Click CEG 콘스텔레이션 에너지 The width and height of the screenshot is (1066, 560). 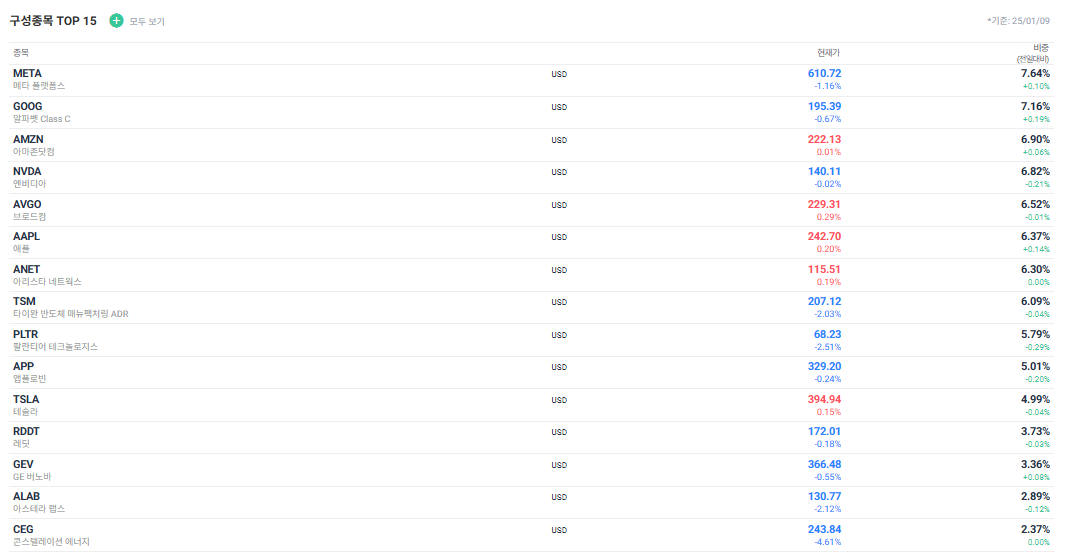52,535
